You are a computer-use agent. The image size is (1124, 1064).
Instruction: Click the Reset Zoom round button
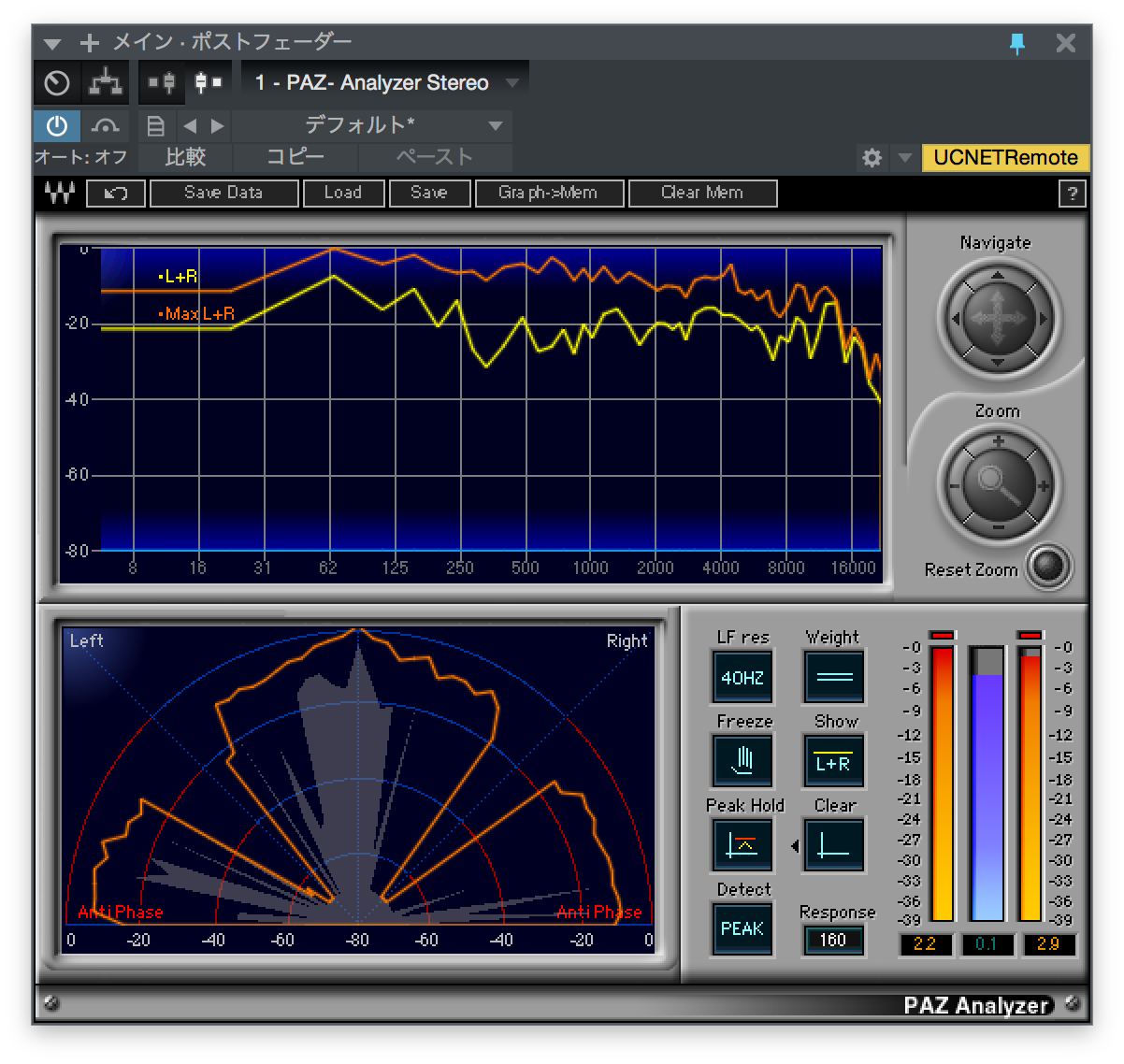(1048, 567)
